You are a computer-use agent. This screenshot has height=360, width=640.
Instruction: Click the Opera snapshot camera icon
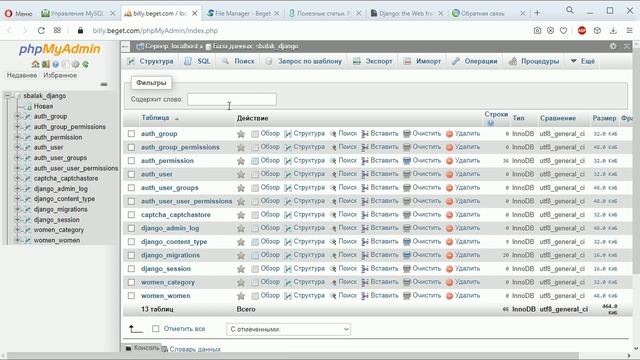537,31
